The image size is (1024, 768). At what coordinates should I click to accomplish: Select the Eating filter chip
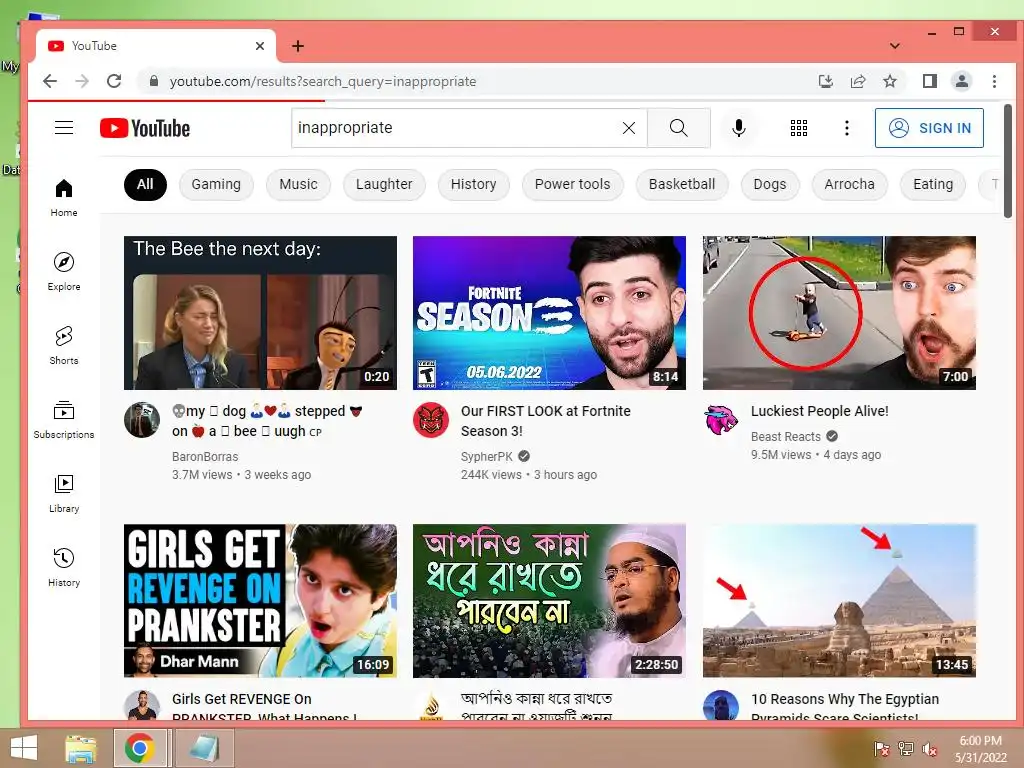[x=933, y=185]
